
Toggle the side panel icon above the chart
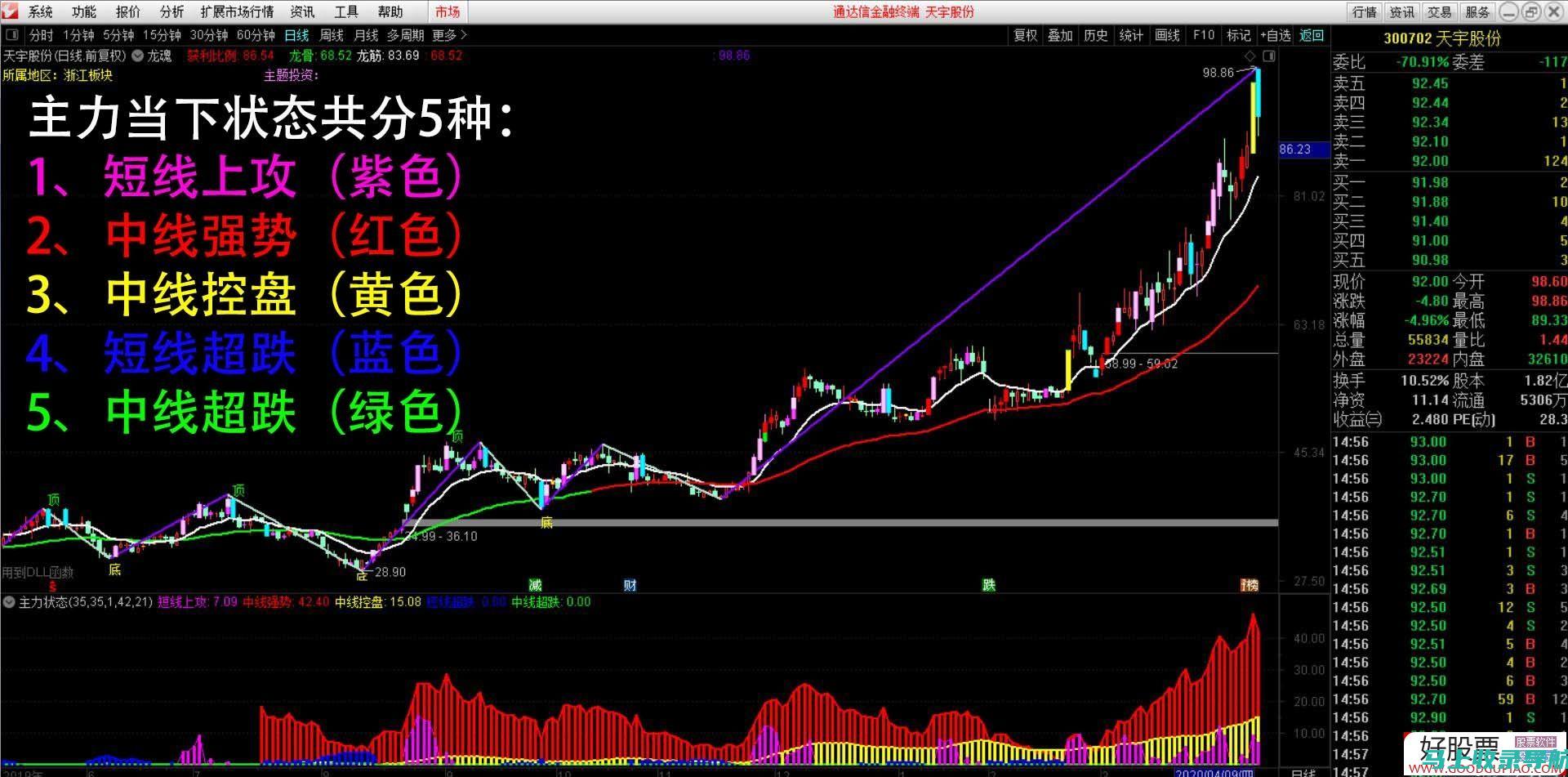point(1268,56)
